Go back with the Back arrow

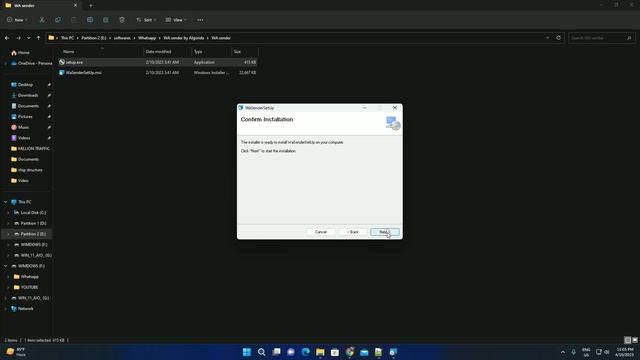pyautogui.click(x=7, y=38)
